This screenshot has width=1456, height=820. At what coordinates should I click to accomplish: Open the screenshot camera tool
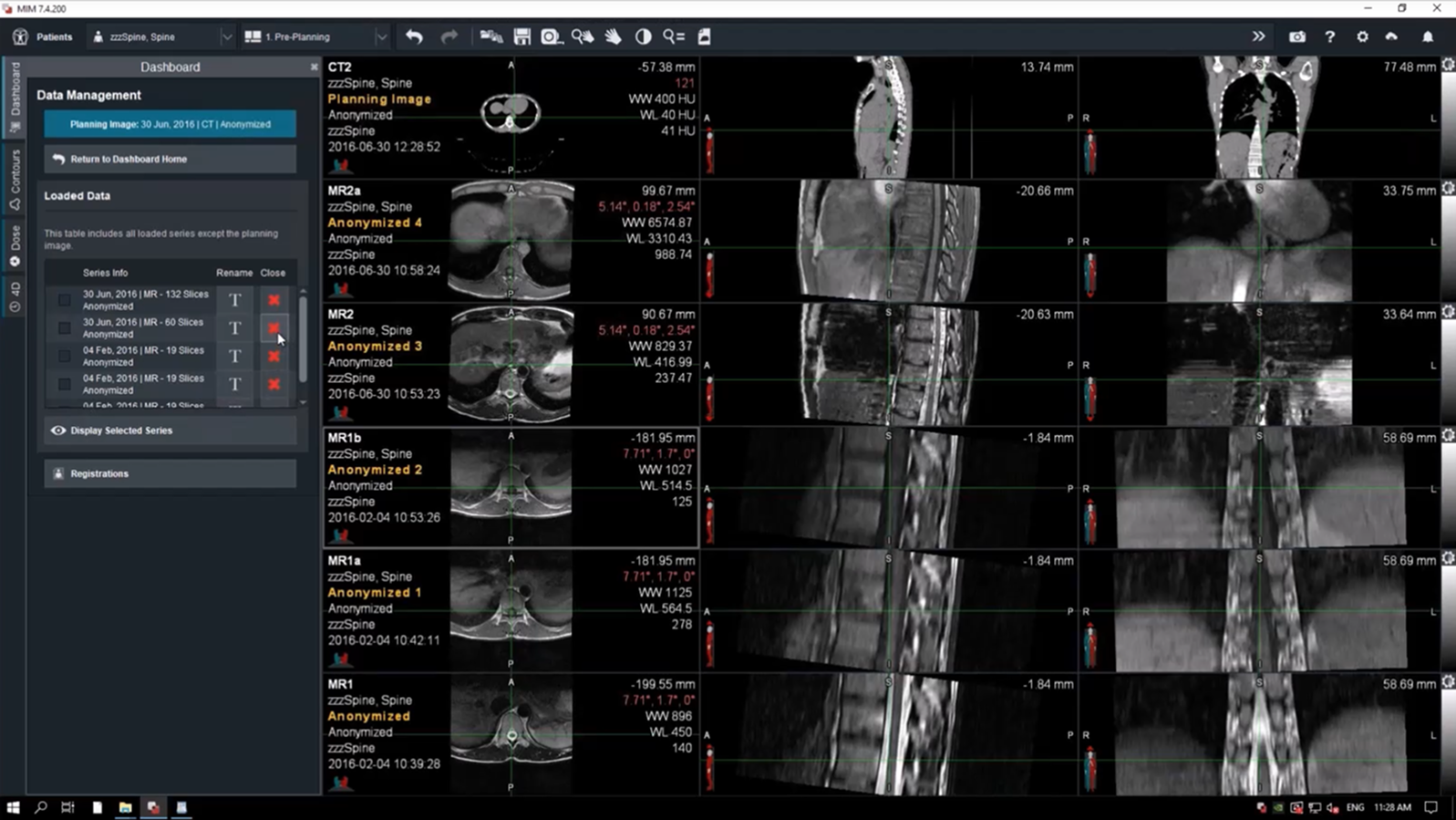point(1296,37)
